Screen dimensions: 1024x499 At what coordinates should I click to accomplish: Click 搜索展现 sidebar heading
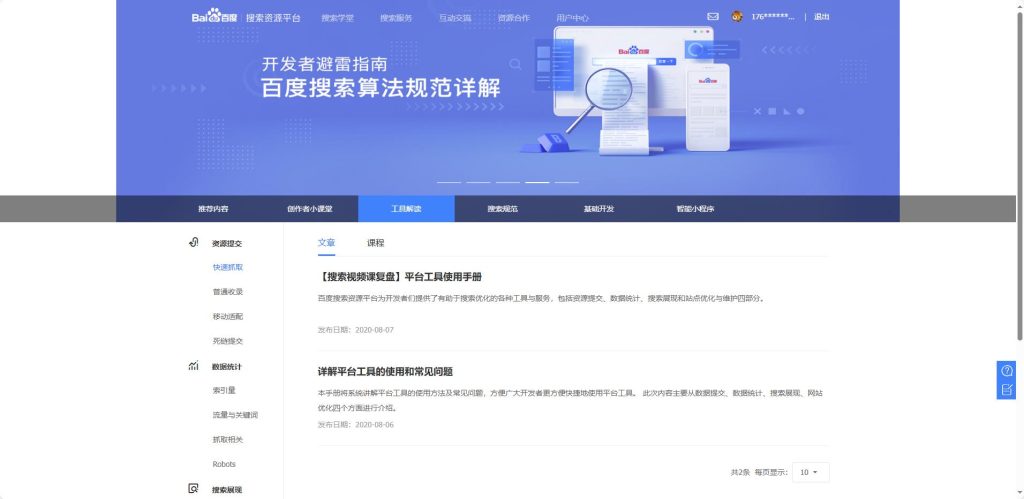tap(227, 489)
